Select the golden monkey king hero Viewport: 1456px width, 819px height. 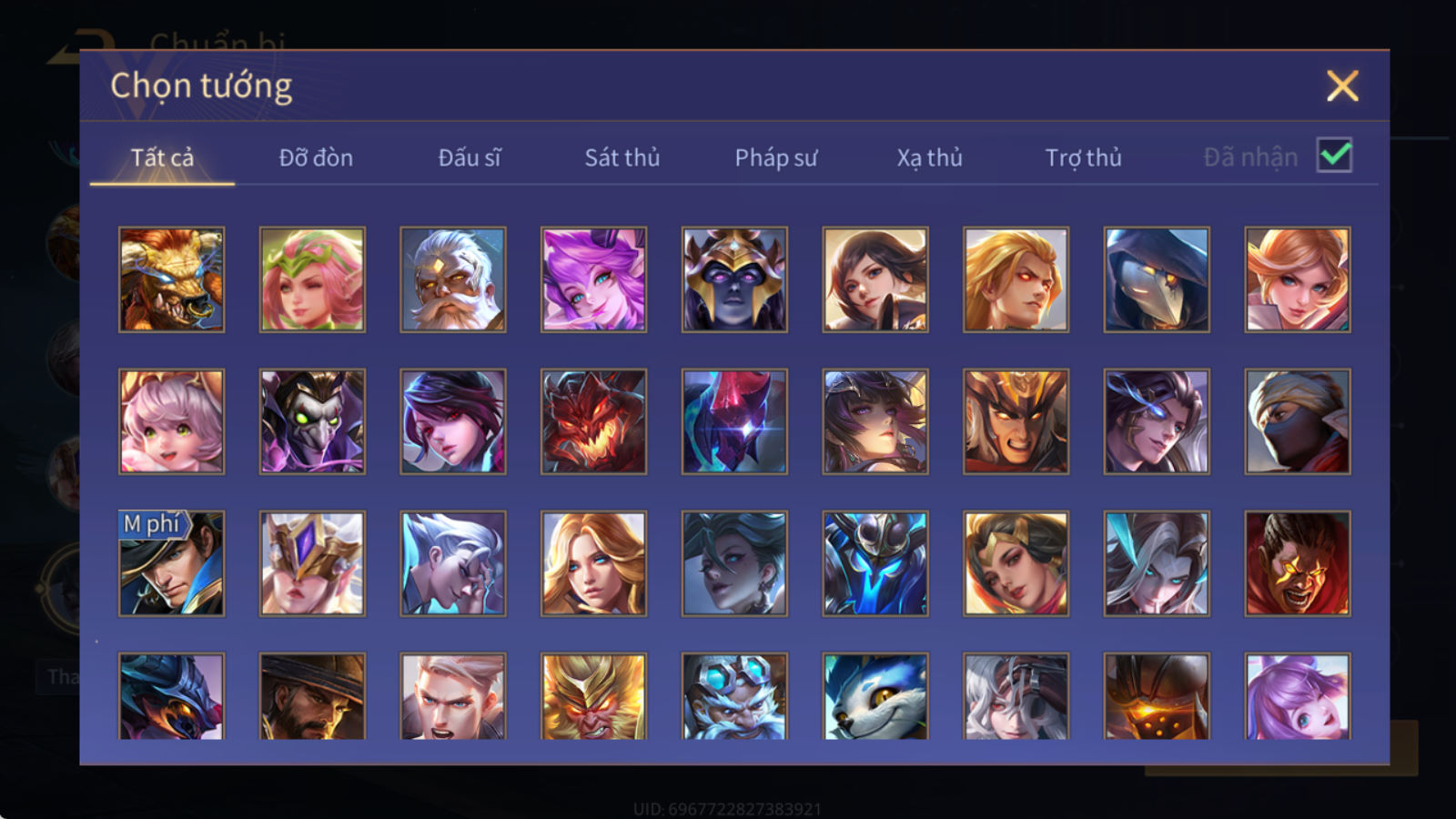(x=594, y=696)
